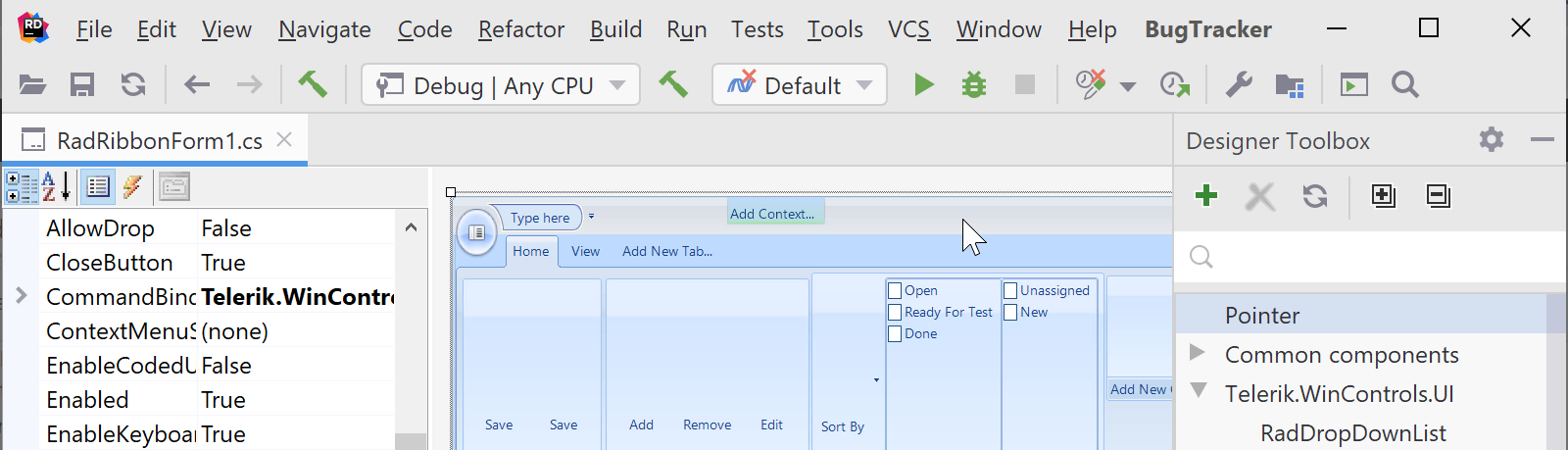This screenshot has height=450, width=1568.
Task: Click the Edit ribbon button
Action: coord(771,425)
